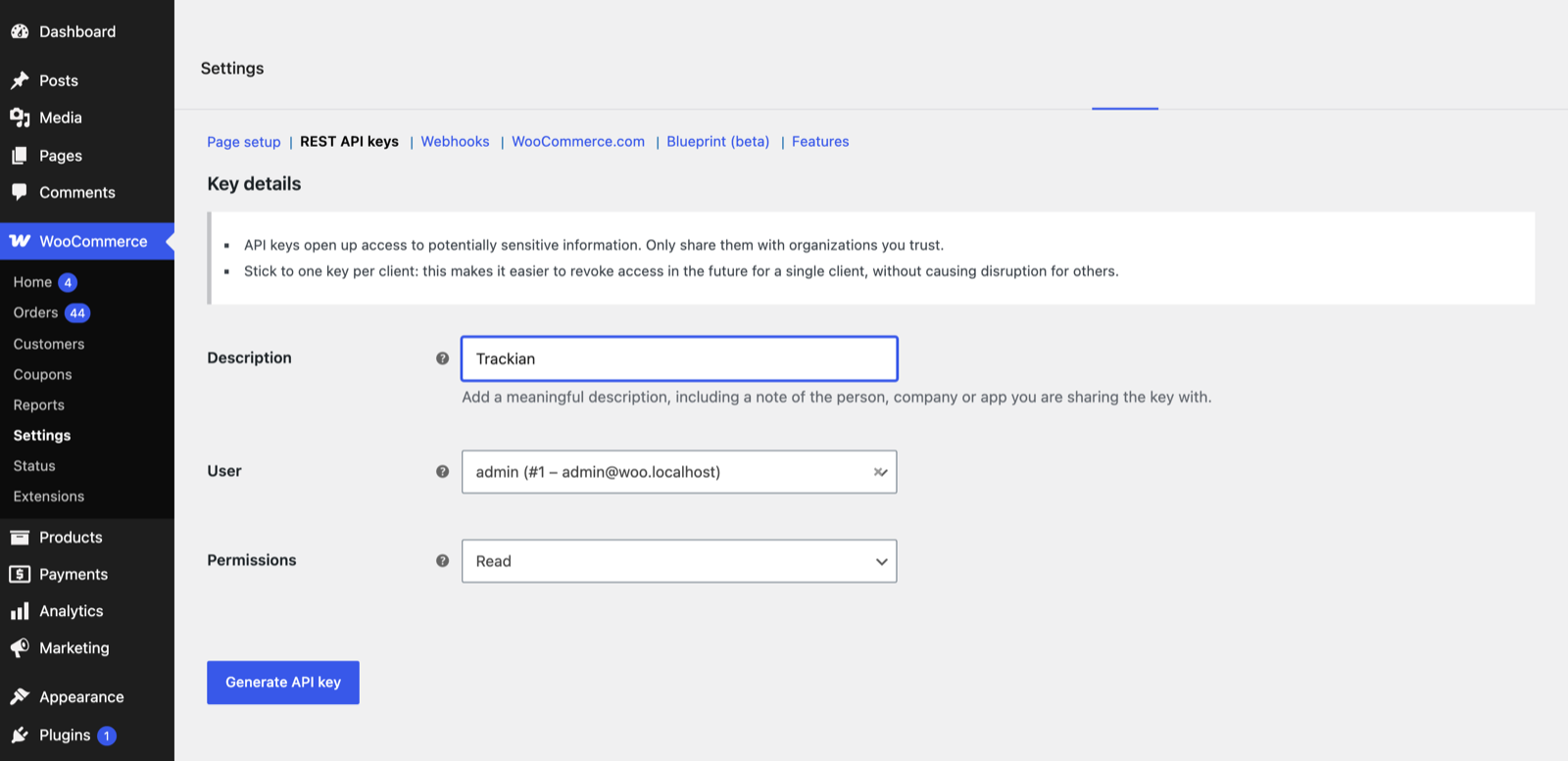The image size is (1568, 761).
Task: Click the Permissions help tooltip icon
Action: 443,560
